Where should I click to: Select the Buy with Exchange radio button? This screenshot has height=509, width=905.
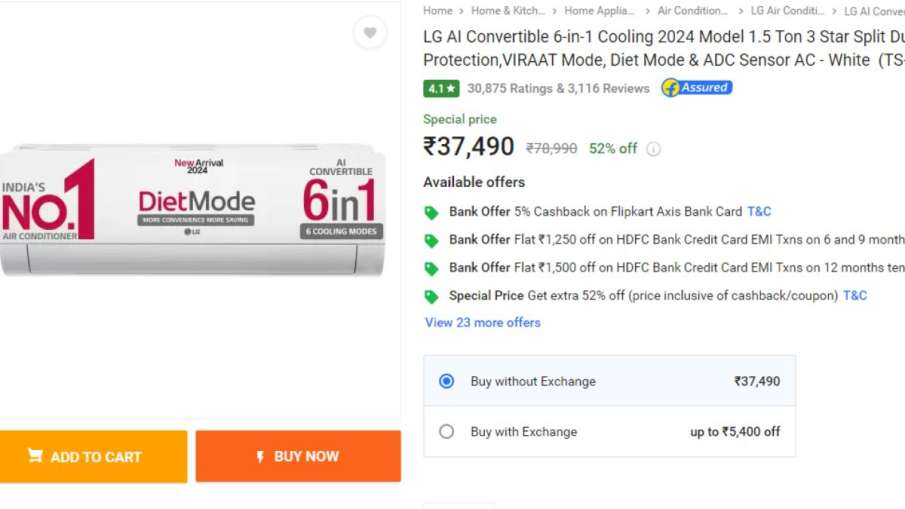(x=447, y=432)
